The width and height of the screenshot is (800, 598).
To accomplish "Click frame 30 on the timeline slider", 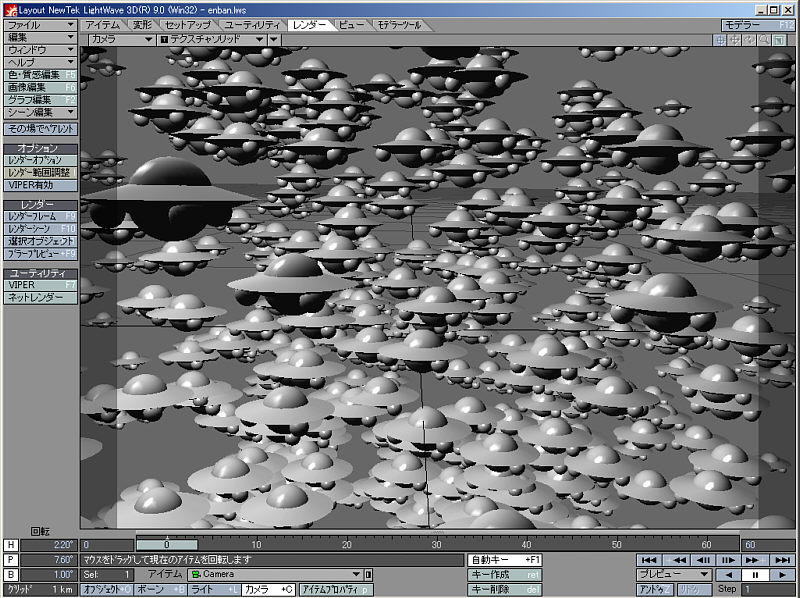I will tap(436, 545).
